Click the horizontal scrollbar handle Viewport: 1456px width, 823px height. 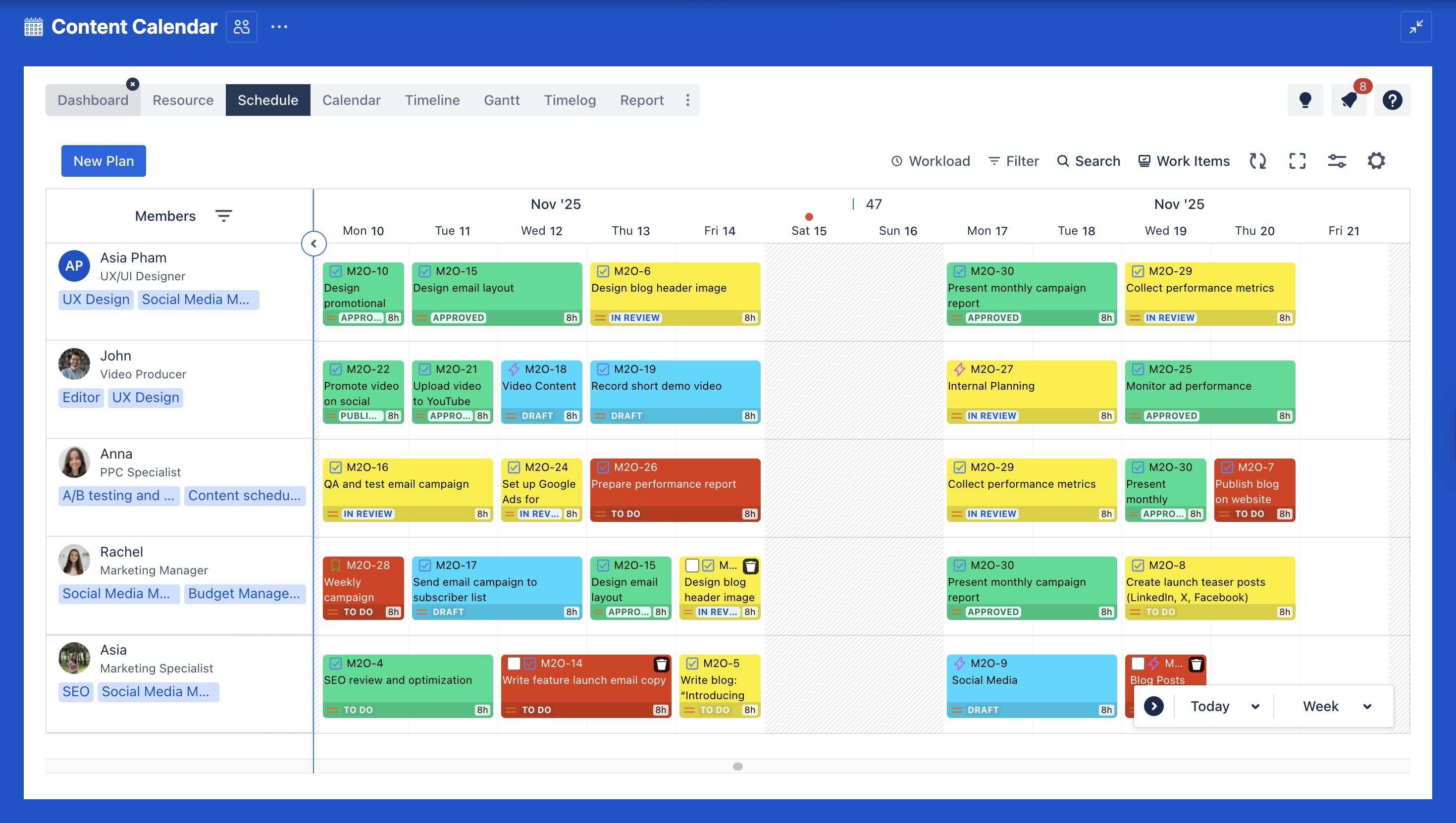[737, 767]
